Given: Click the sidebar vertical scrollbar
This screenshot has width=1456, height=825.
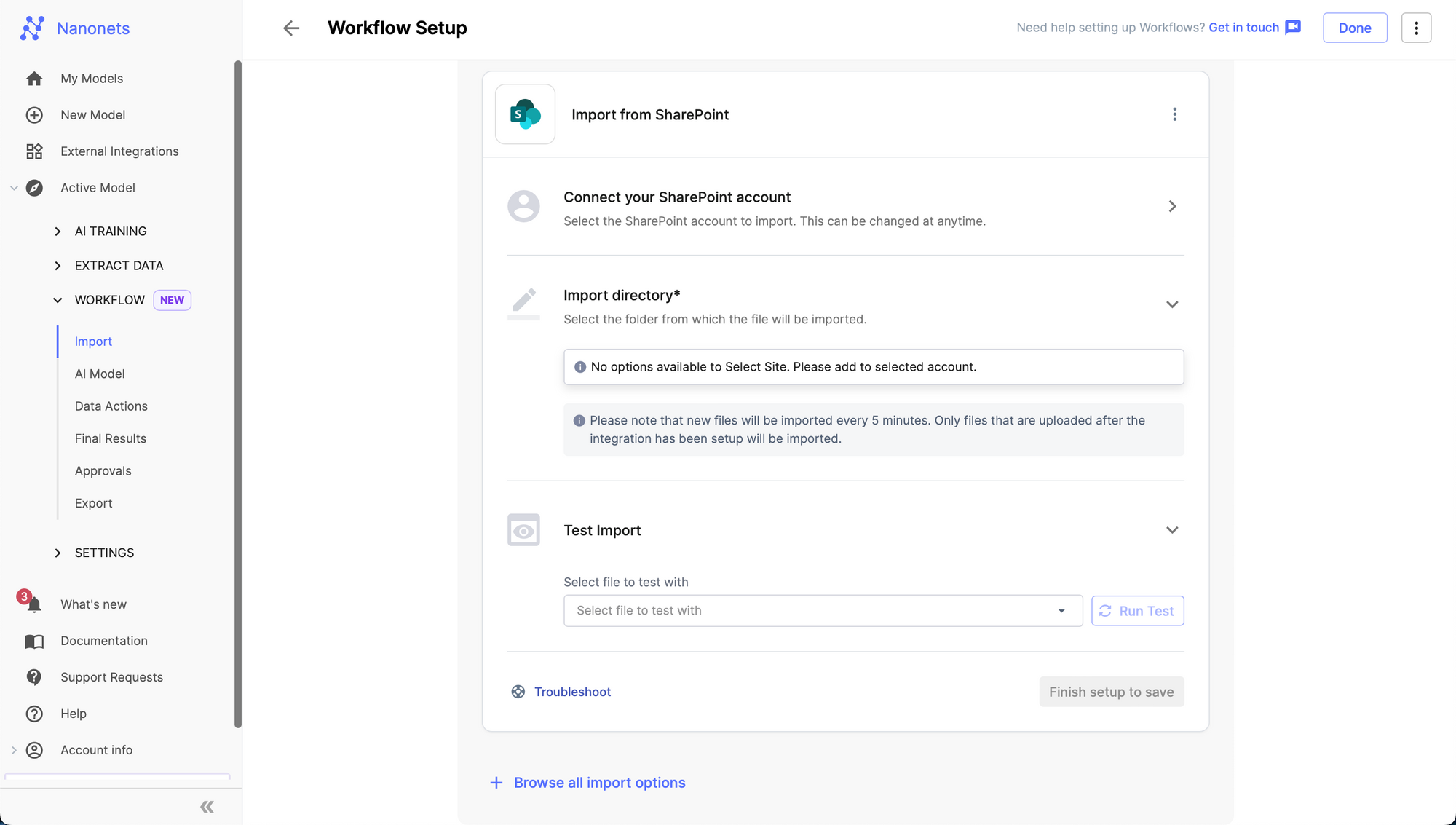Looking at the screenshot, I should (237, 393).
